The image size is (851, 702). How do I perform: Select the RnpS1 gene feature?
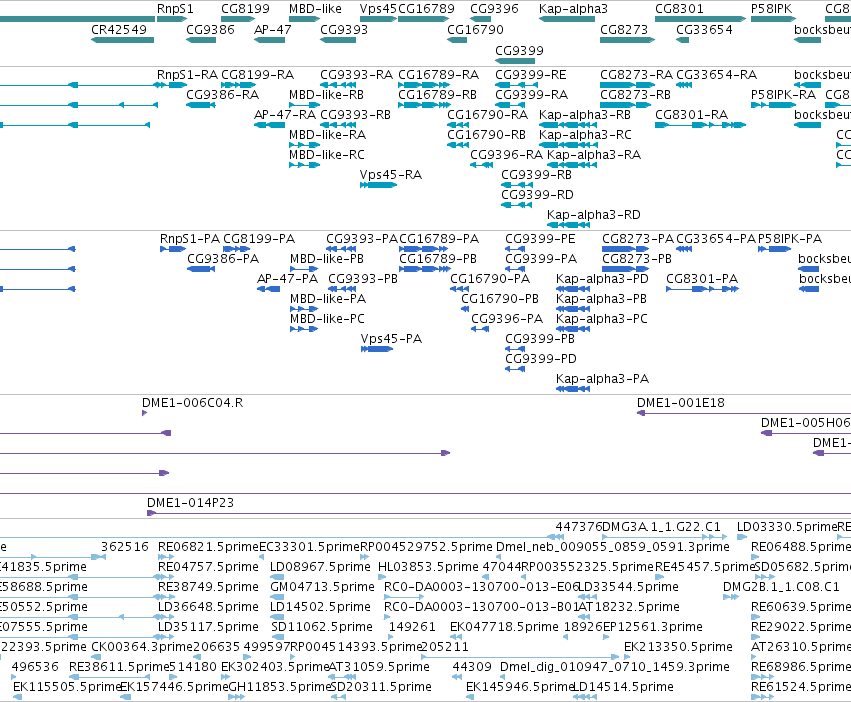pos(172,19)
